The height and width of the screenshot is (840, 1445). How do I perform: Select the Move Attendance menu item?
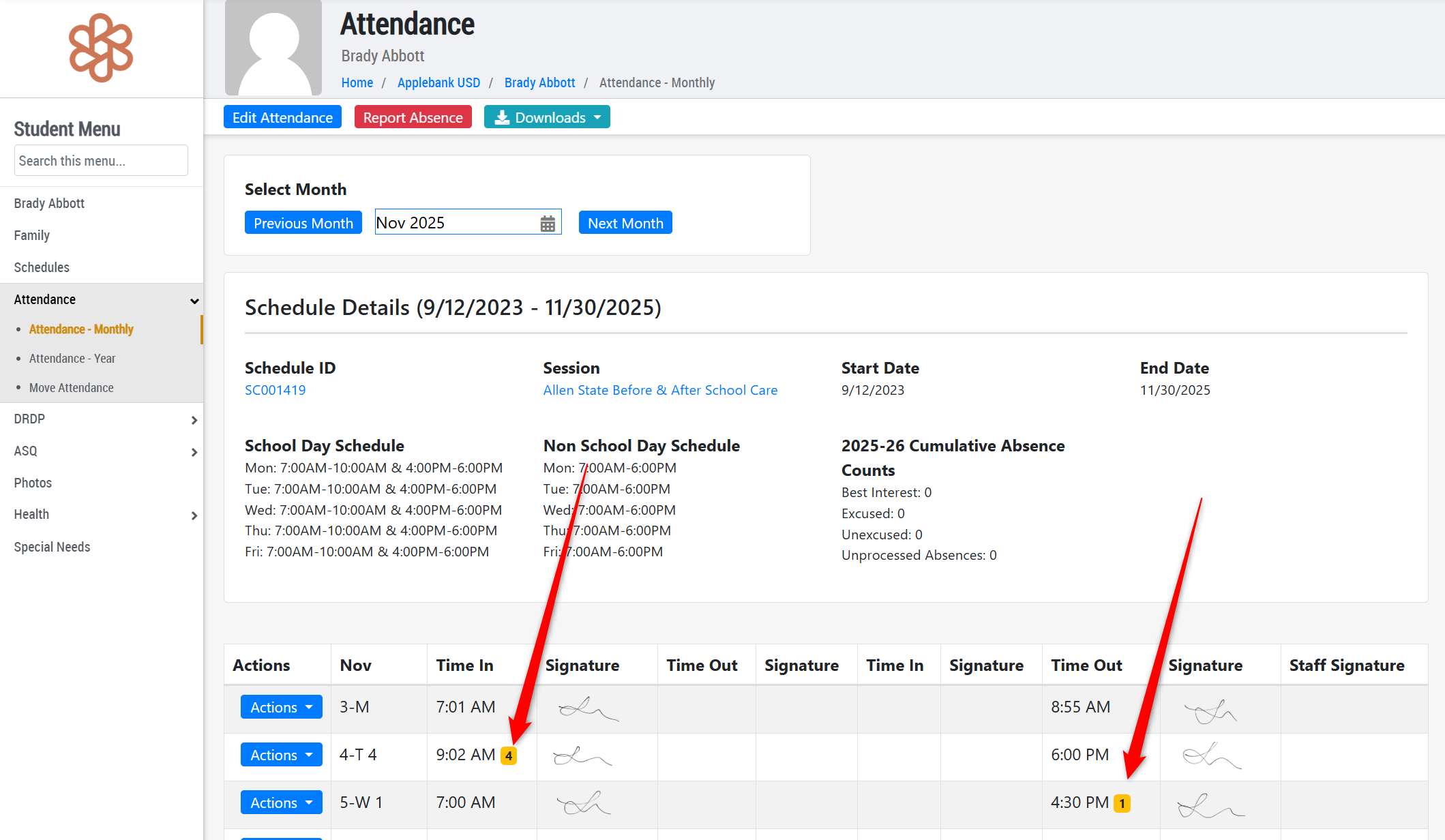click(x=72, y=388)
